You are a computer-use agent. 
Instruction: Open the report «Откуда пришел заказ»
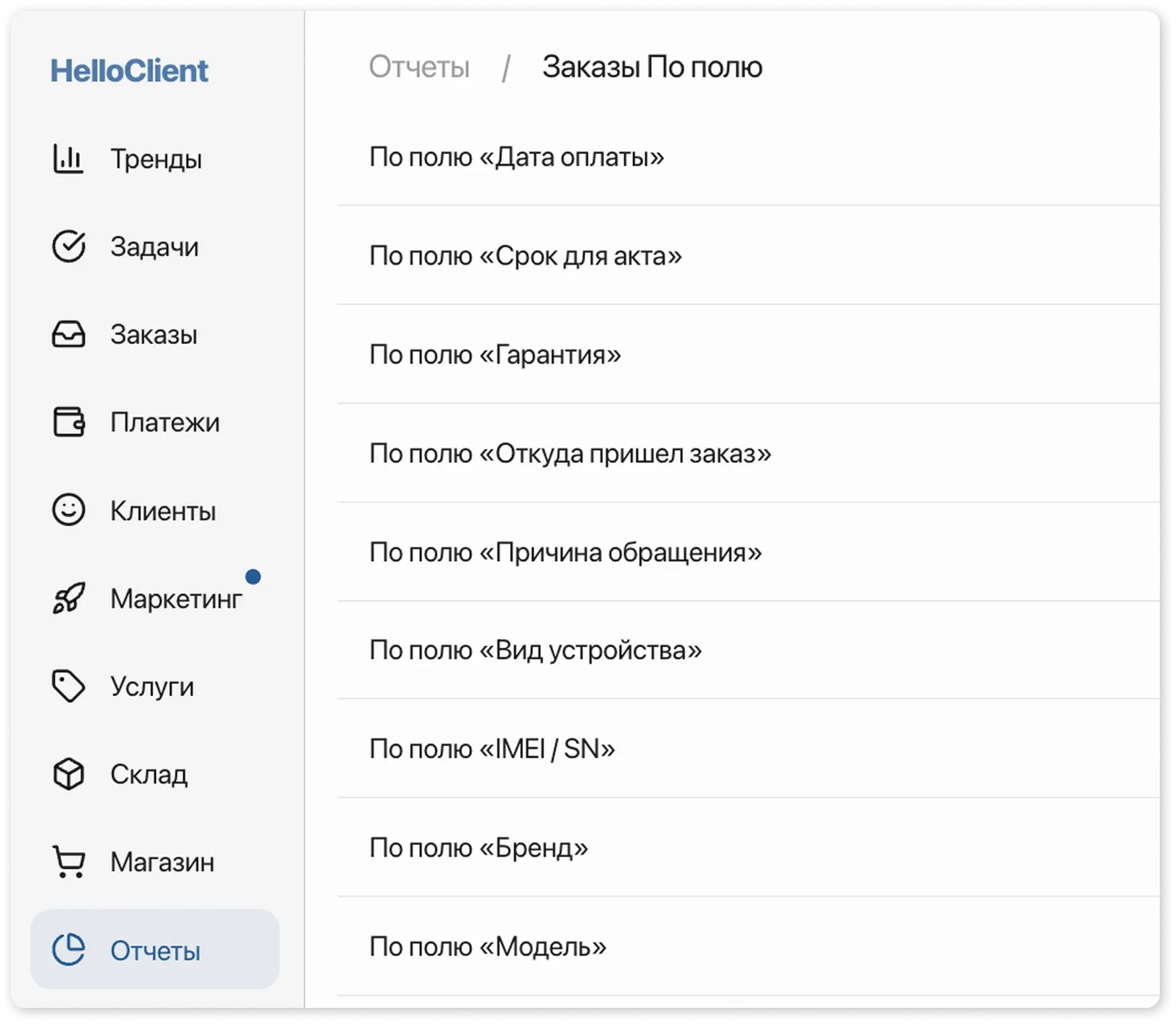[570, 454]
